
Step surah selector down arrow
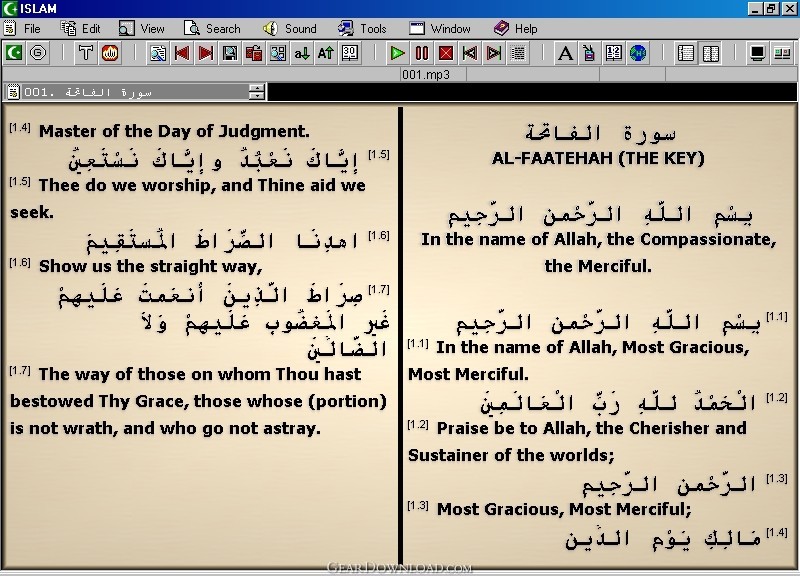pyautogui.click(x=257, y=96)
